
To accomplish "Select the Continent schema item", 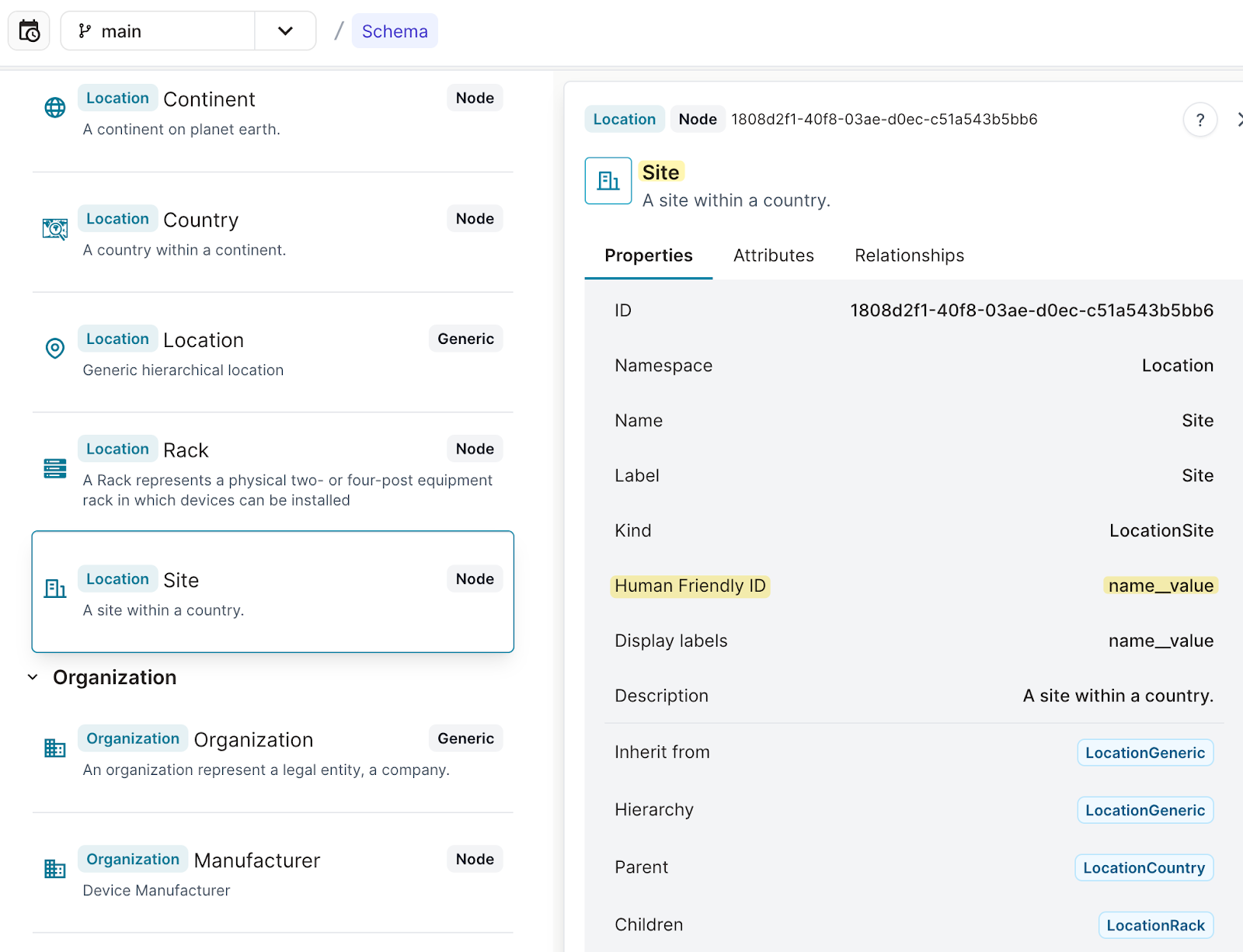I will (273, 113).
